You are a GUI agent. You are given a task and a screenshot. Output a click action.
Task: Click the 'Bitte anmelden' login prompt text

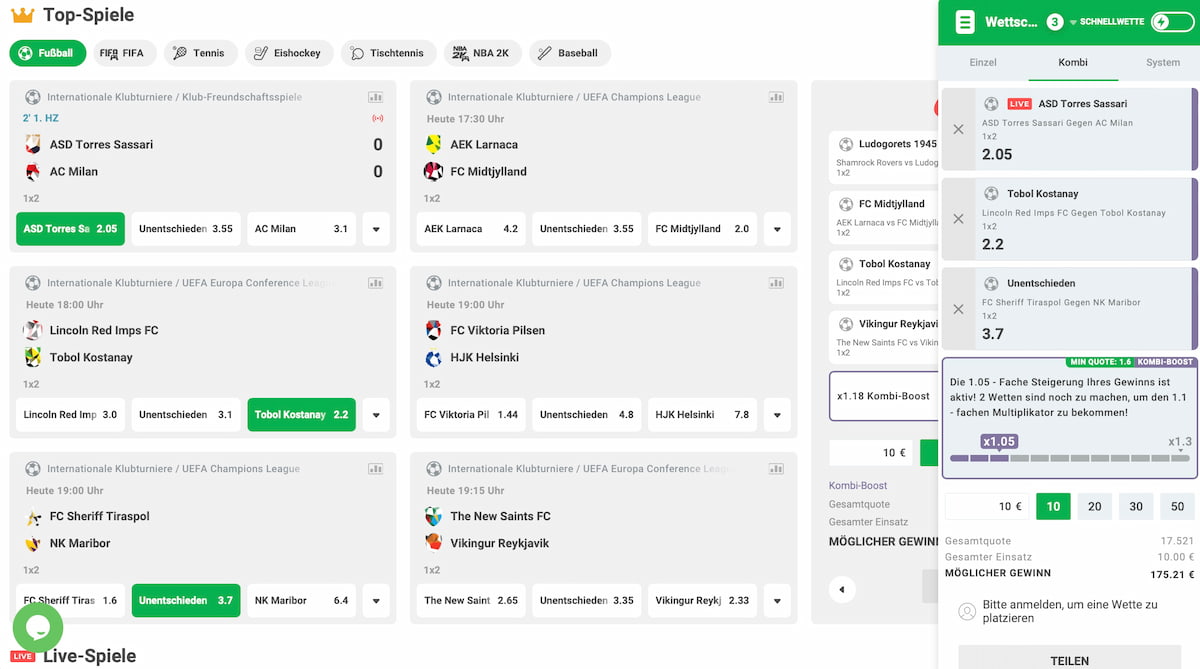pyautogui.click(x=1070, y=611)
